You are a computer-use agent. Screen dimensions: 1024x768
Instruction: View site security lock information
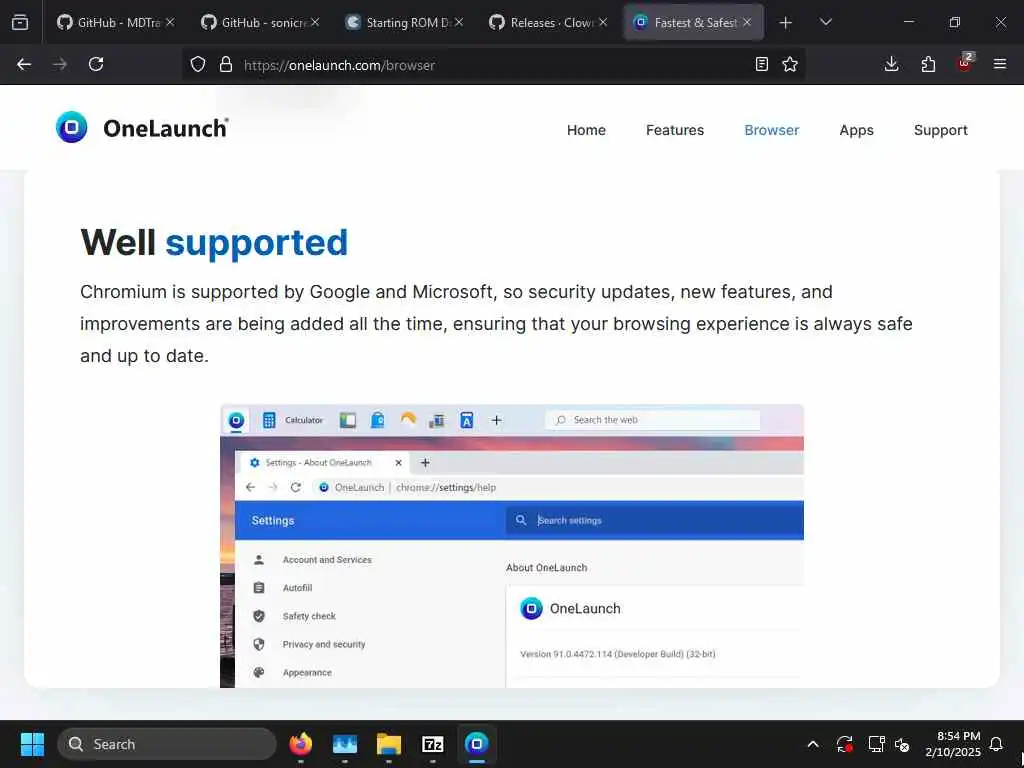click(x=226, y=65)
